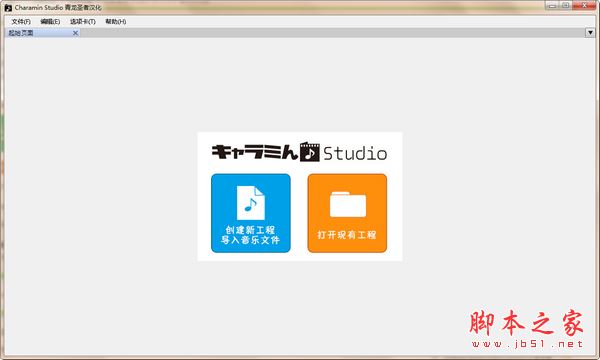
Task: Open the 选项卡(T) menu
Action: pos(83,21)
